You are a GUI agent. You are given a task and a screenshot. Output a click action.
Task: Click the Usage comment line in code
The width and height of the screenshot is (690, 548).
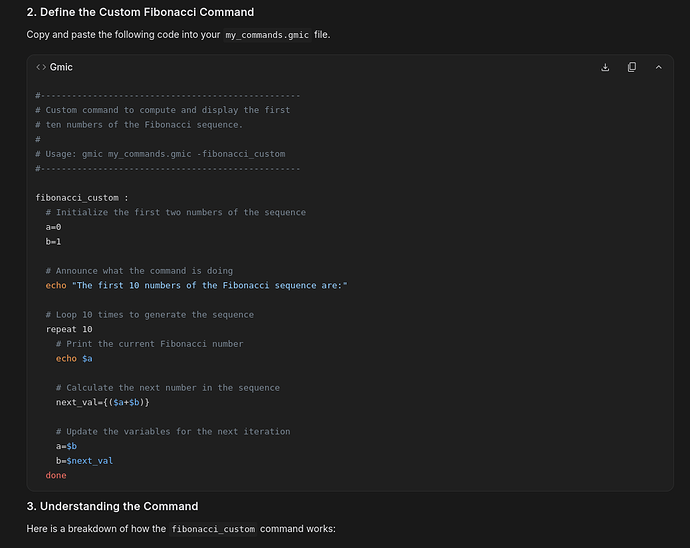tap(165, 154)
